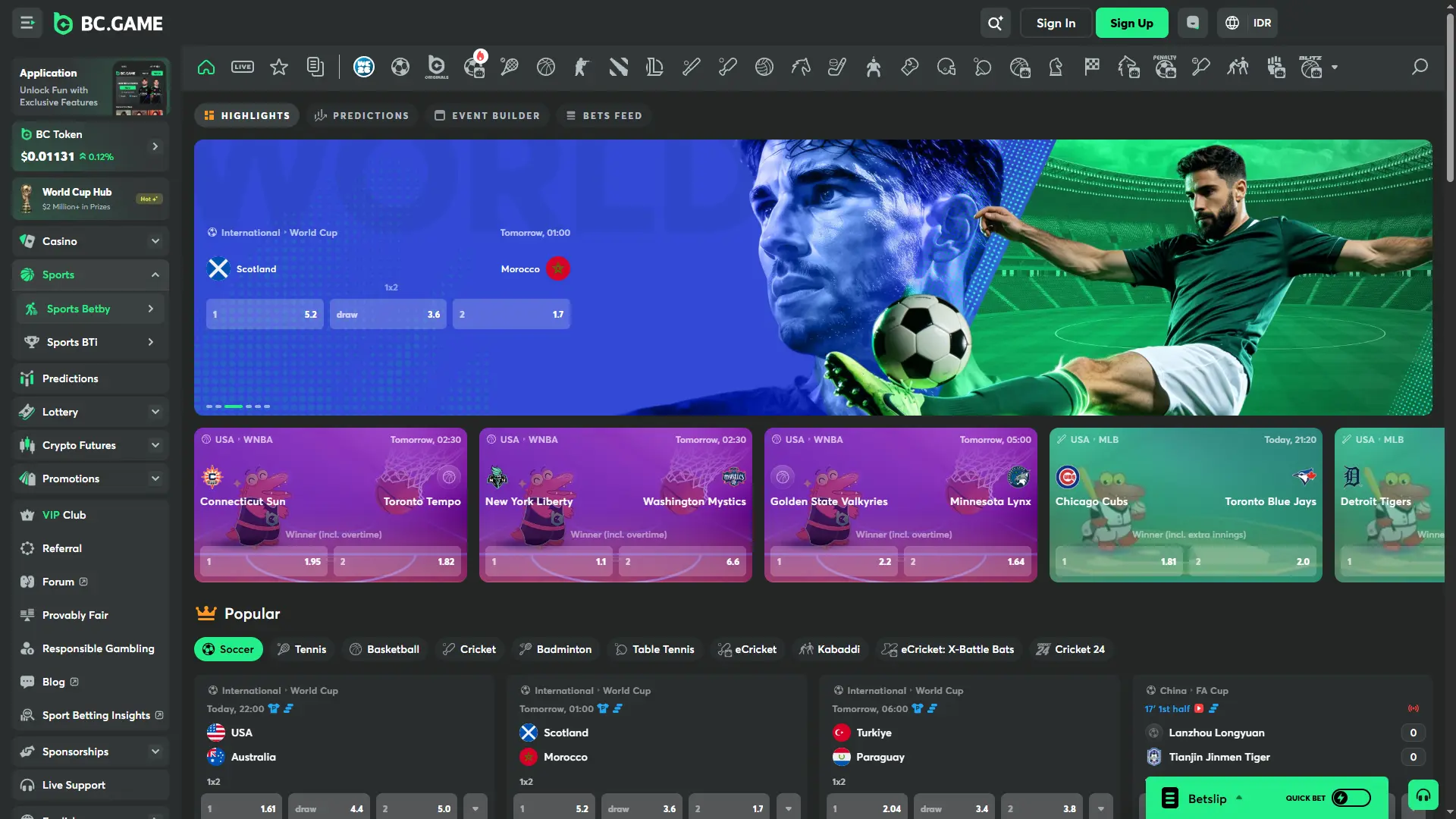Click the page vertical scrollbar
The height and width of the screenshot is (819, 1456).
[1450, 99]
